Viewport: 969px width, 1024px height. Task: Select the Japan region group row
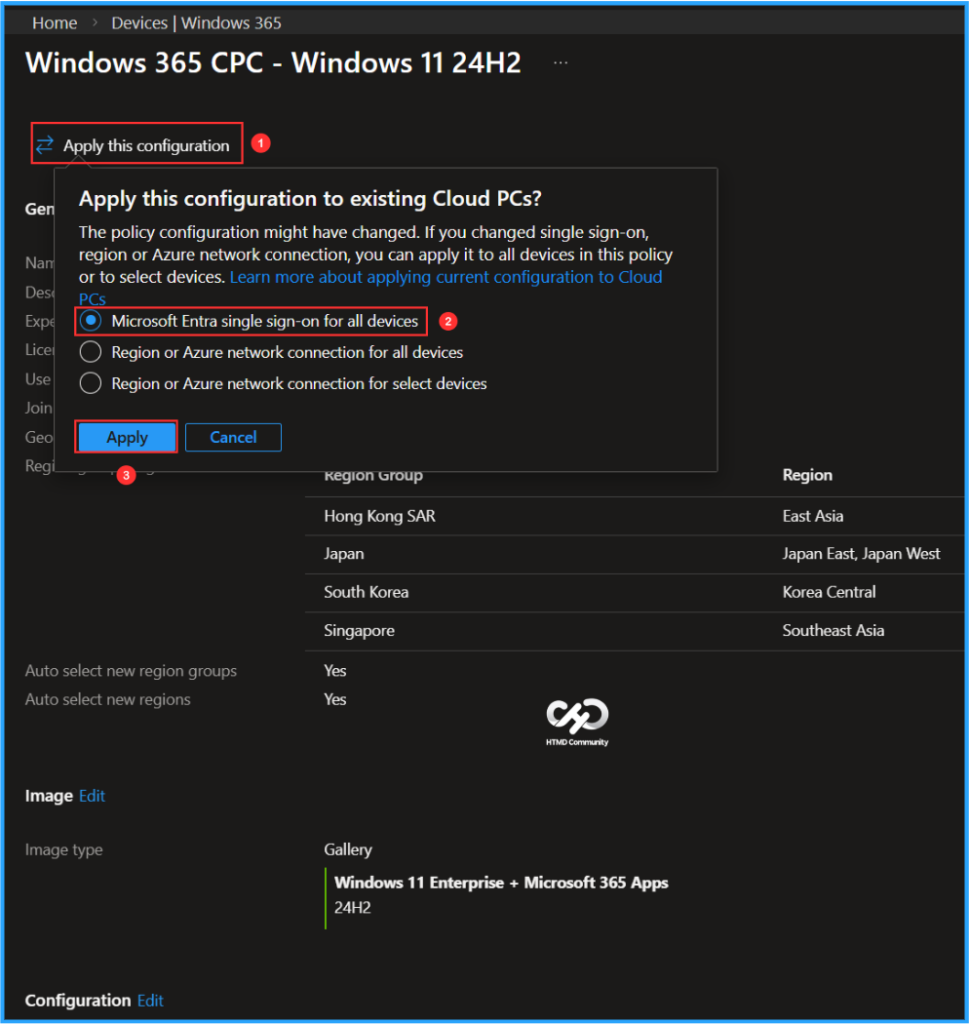[x=345, y=553]
